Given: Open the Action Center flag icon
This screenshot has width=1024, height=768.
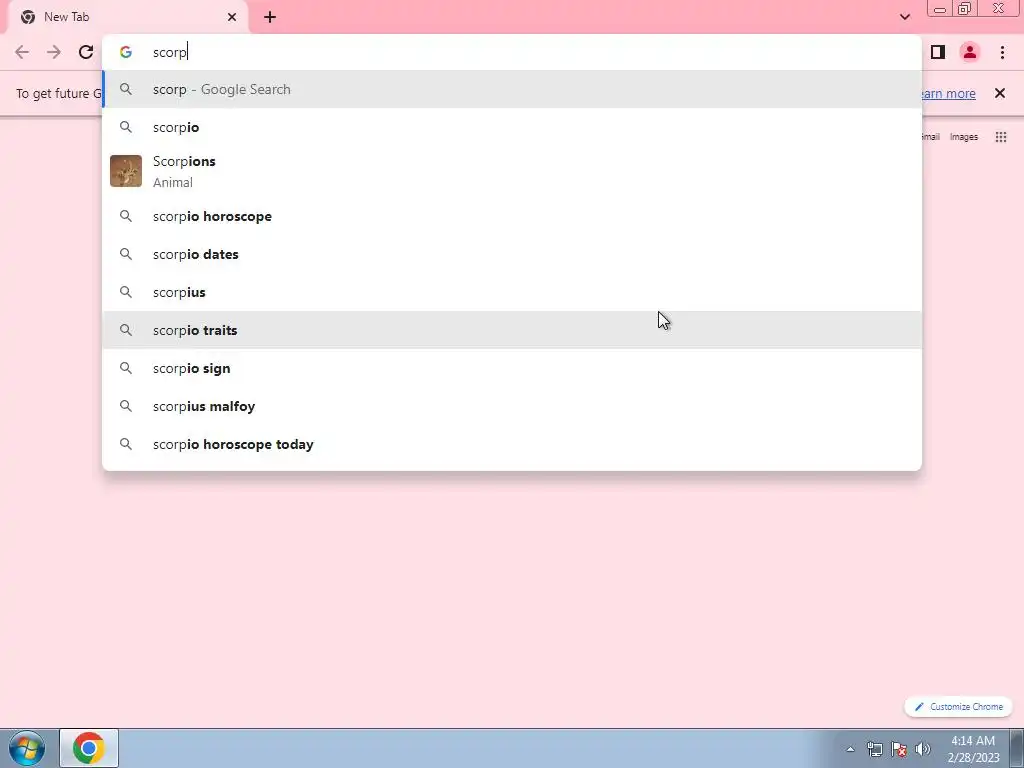Looking at the screenshot, I should coord(899,749).
